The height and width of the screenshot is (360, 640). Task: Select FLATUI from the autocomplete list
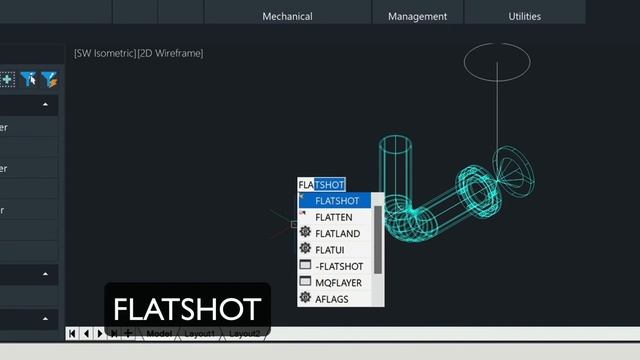click(335, 250)
